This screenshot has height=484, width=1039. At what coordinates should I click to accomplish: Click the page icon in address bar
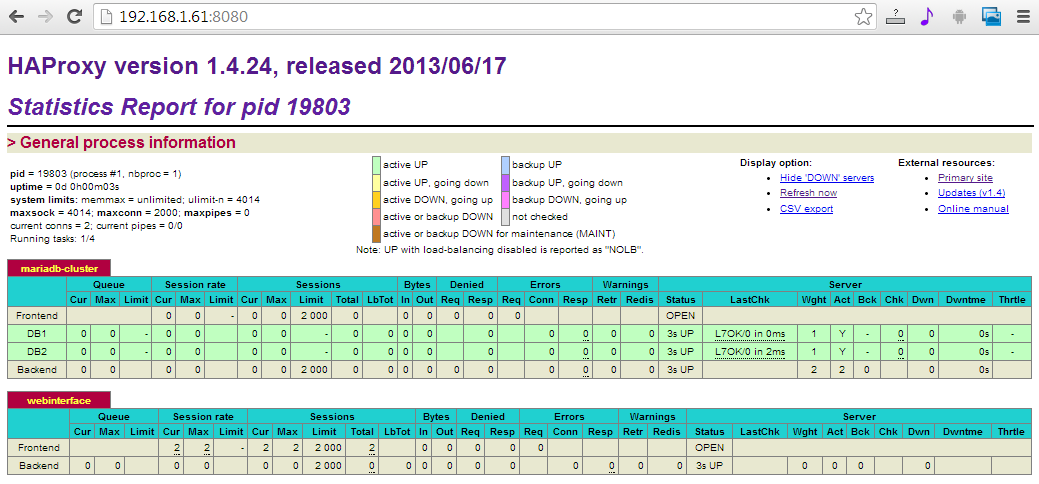106,17
